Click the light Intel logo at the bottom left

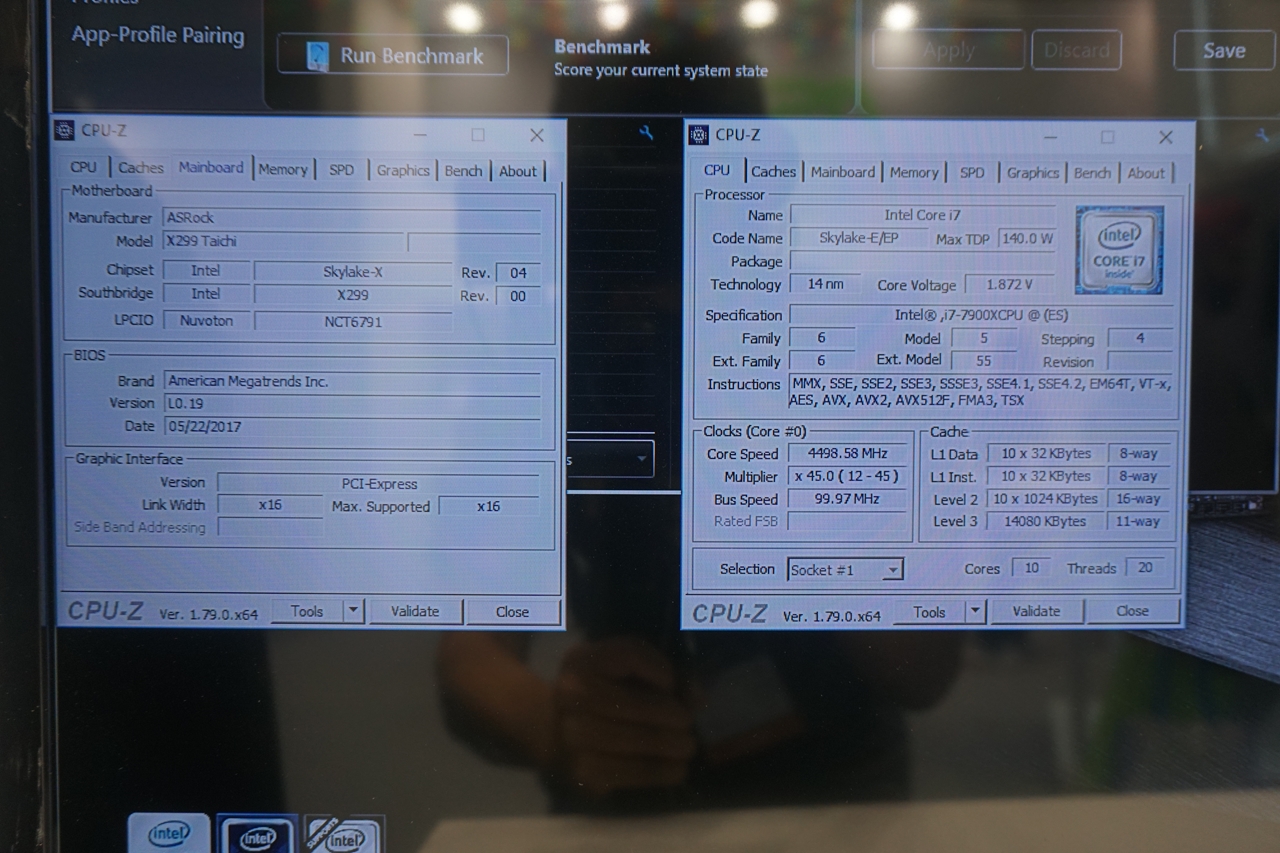(x=168, y=833)
